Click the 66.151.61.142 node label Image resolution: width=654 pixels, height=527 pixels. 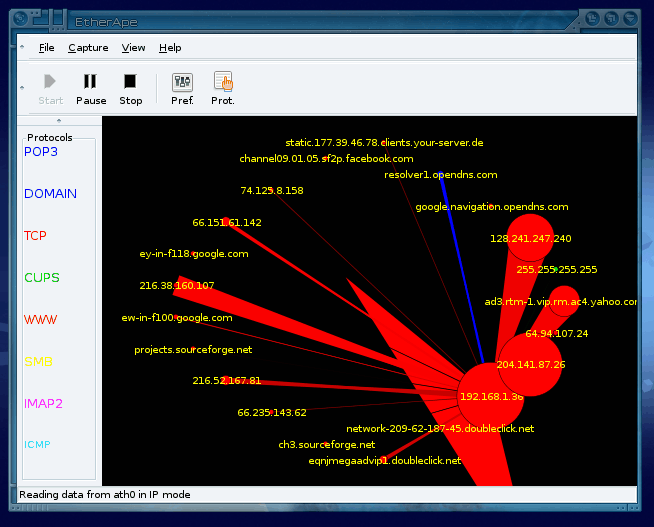click(x=227, y=223)
